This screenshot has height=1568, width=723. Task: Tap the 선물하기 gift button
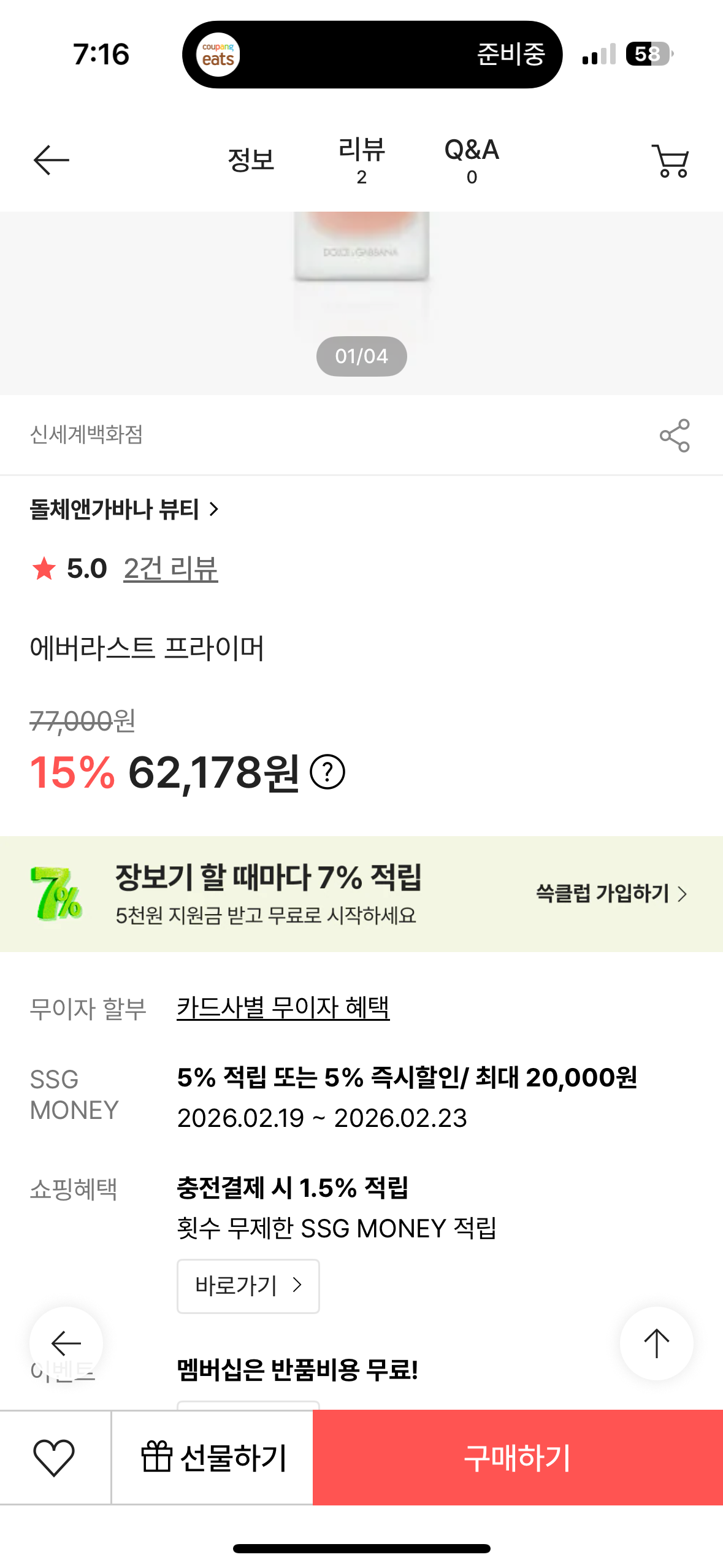pos(213,1458)
